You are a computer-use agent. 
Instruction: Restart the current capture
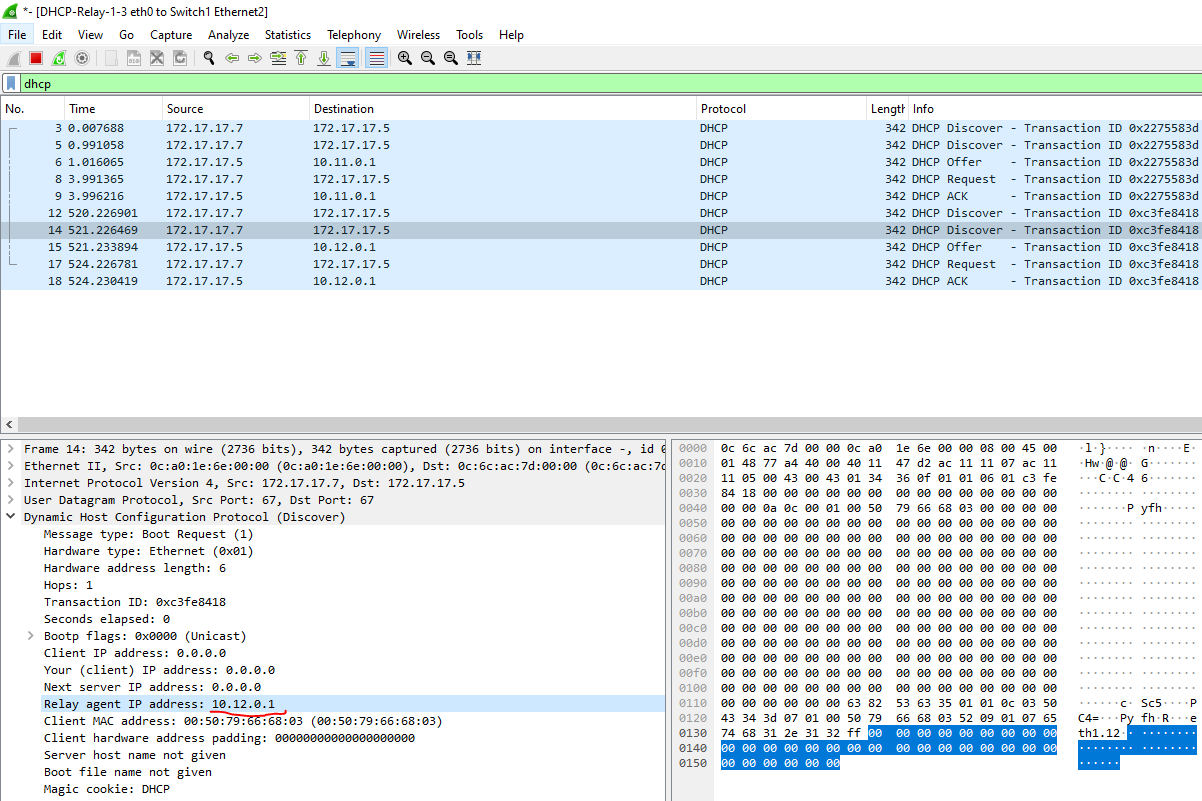pyautogui.click(x=59, y=58)
